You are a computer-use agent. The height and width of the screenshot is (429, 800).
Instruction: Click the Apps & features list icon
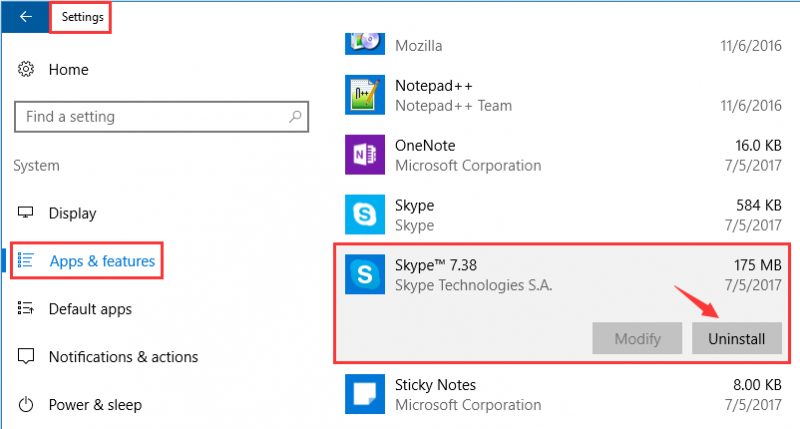(x=26, y=260)
